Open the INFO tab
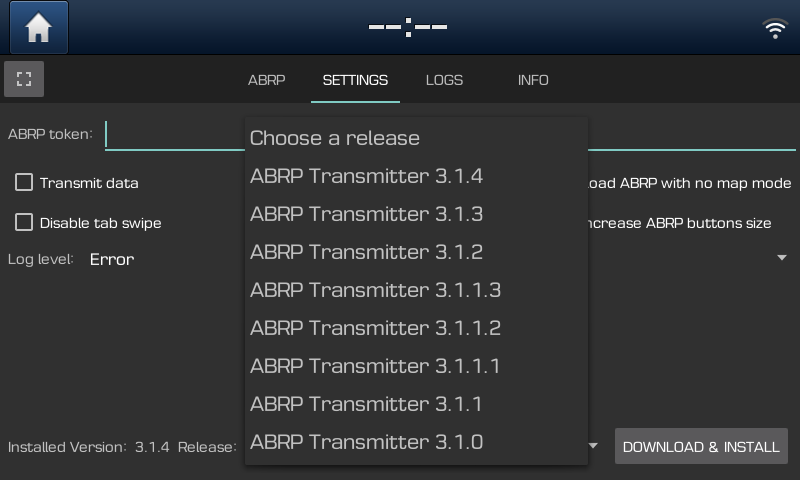 (x=533, y=80)
